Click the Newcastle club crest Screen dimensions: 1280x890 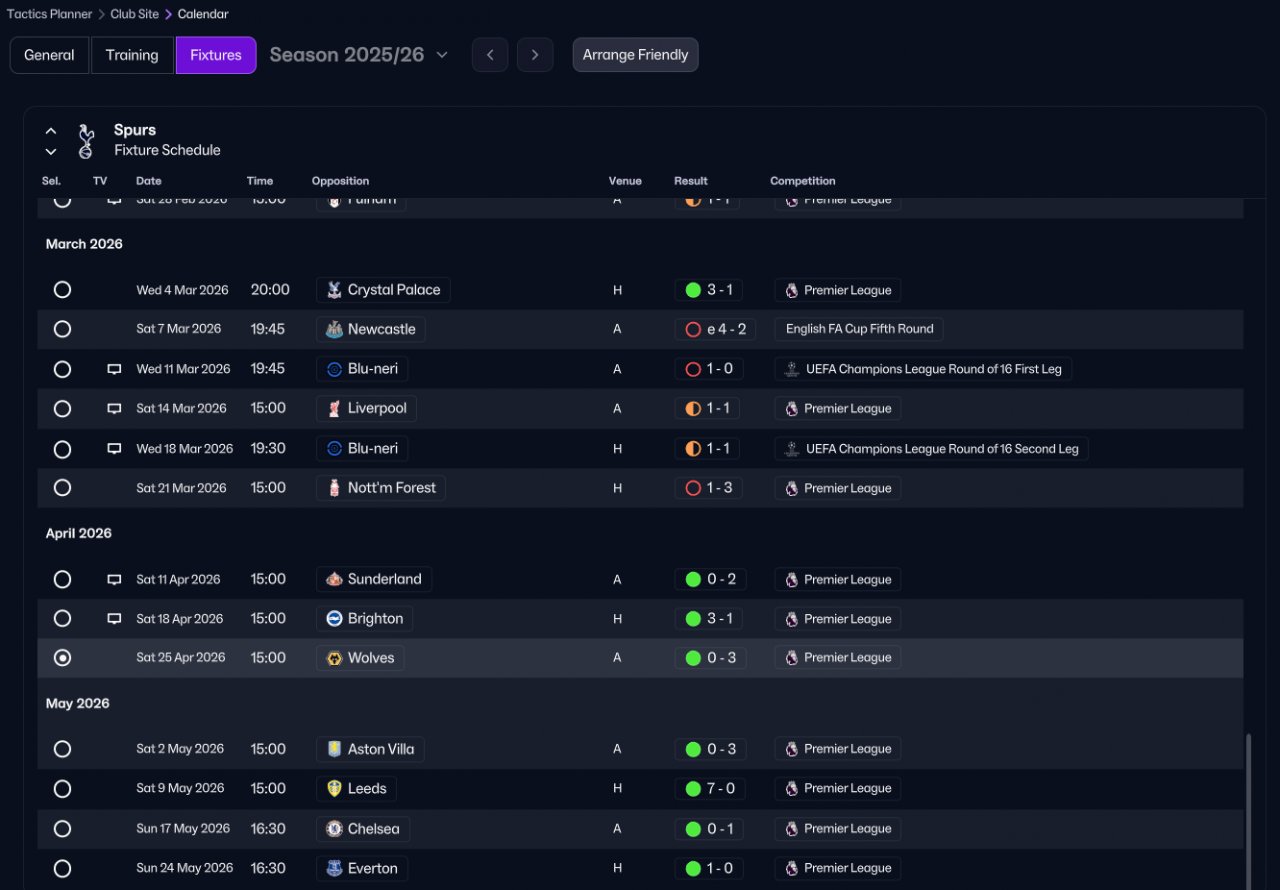coord(334,329)
